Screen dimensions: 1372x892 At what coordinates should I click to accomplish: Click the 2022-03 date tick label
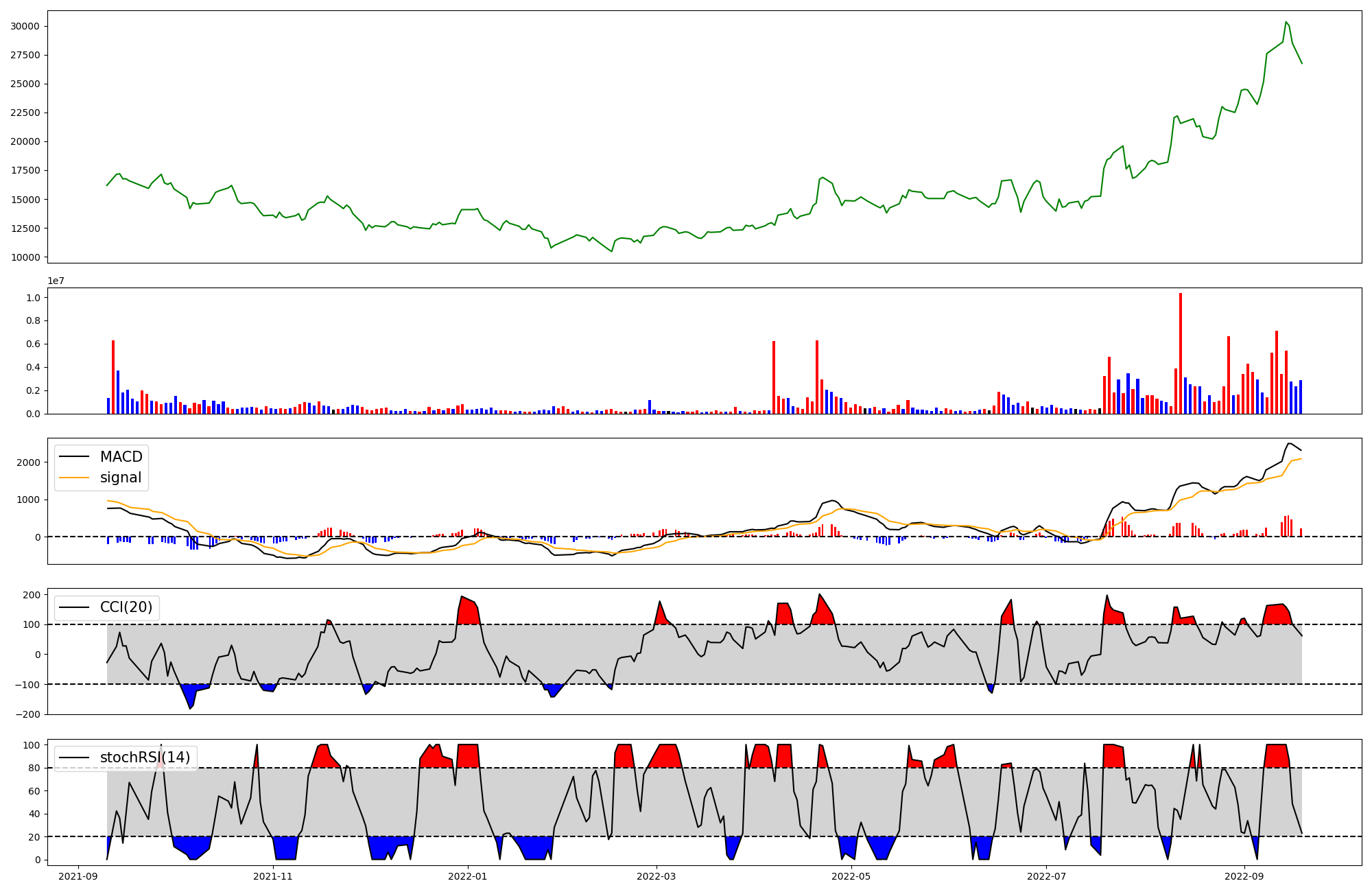pos(657,876)
